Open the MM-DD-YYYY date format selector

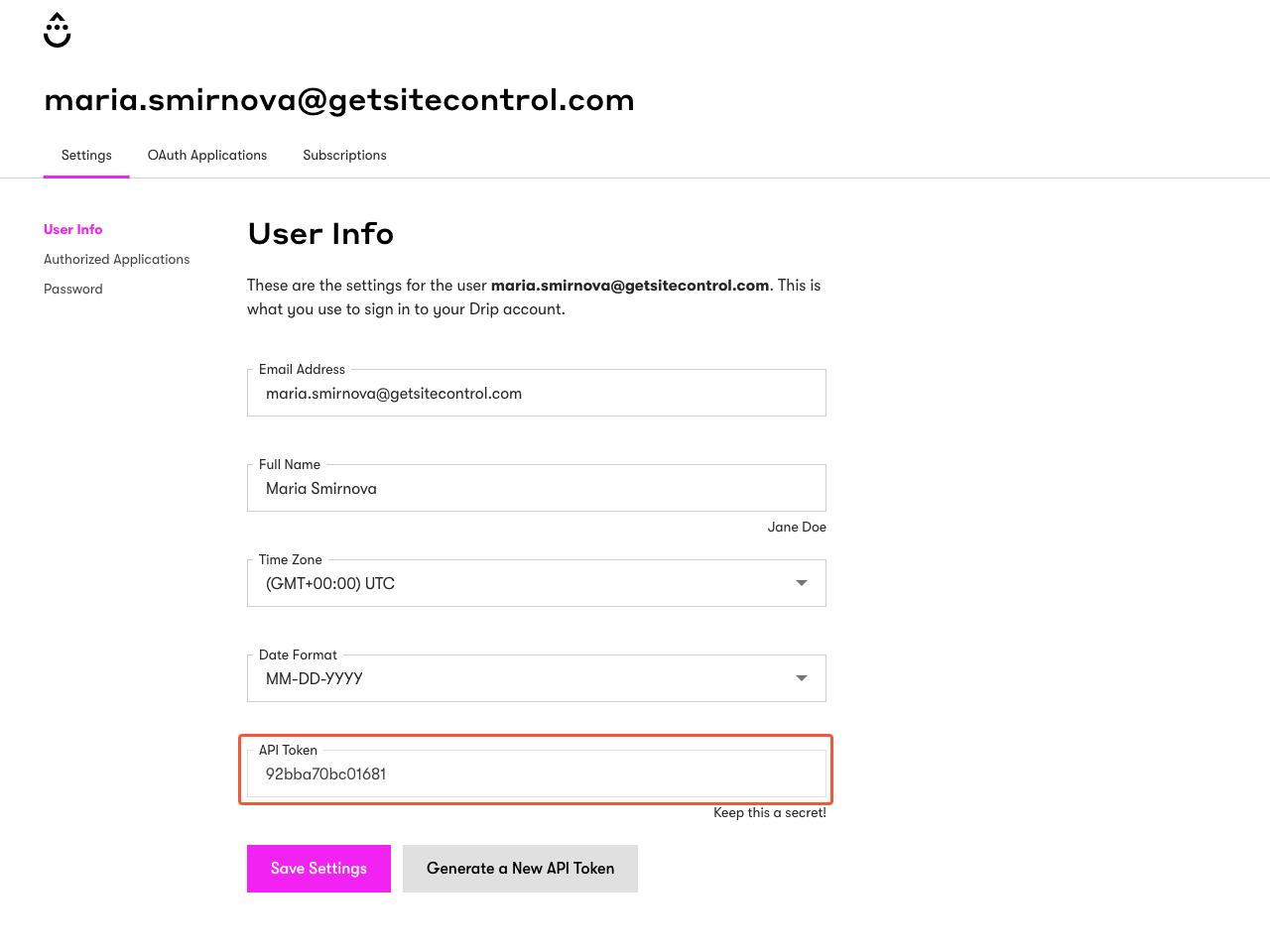coord(516,679)
